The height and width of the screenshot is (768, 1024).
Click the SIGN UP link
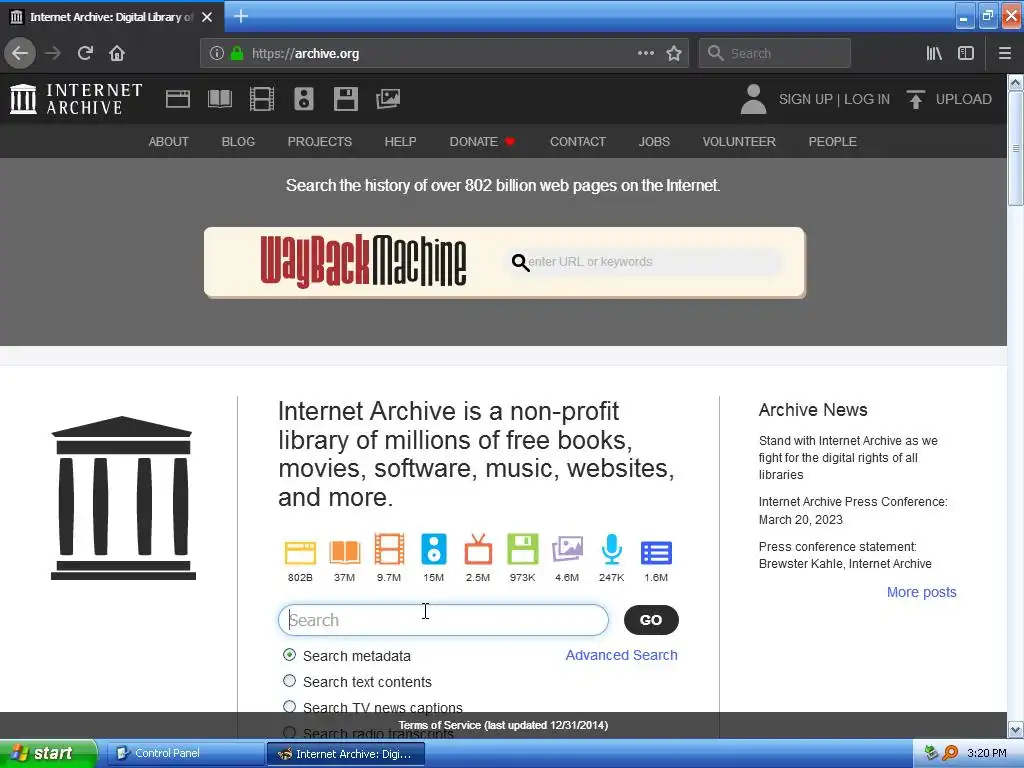(805, 99)
